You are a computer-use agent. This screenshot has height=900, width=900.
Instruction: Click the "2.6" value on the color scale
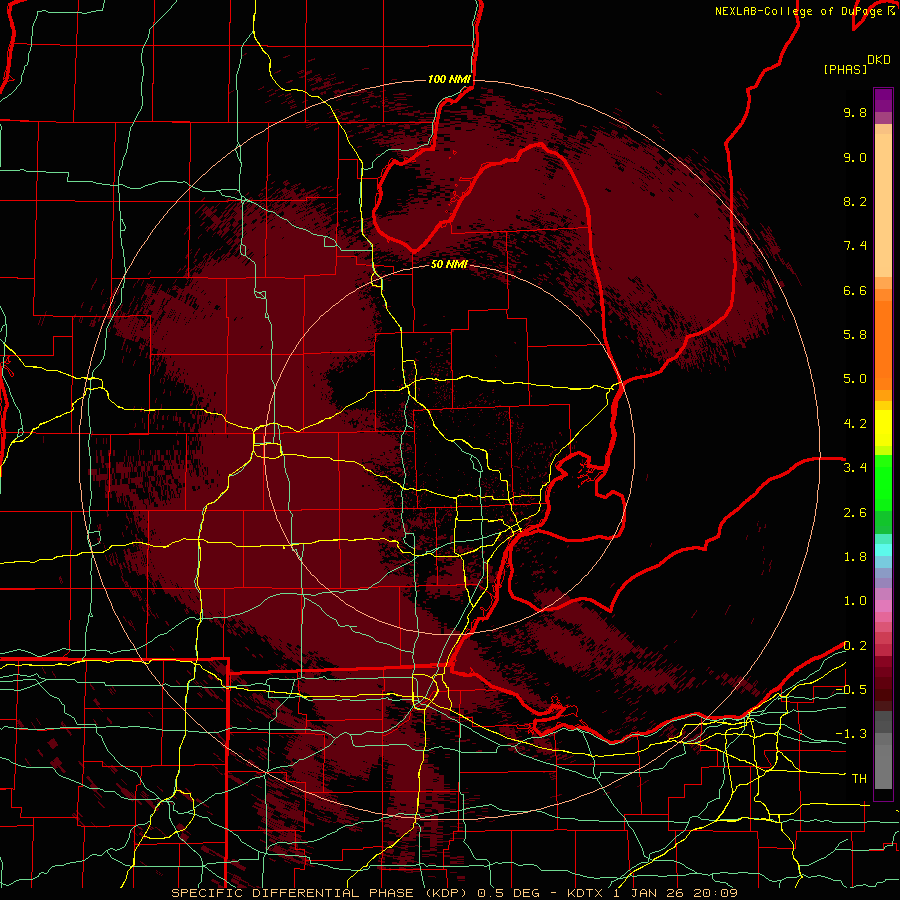(855, 513)
